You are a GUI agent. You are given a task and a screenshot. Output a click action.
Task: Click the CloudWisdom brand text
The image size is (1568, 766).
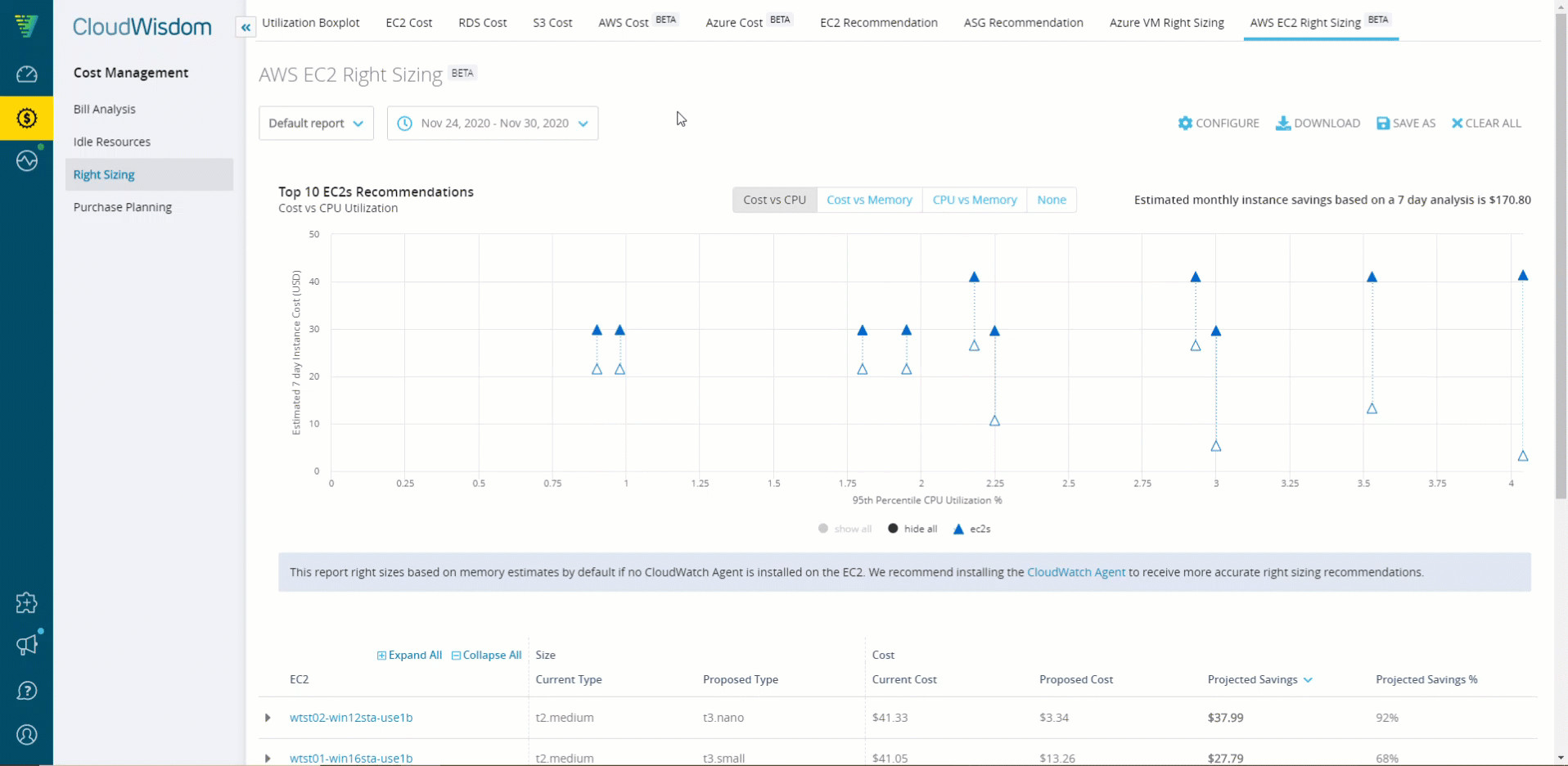click(142, 27)
